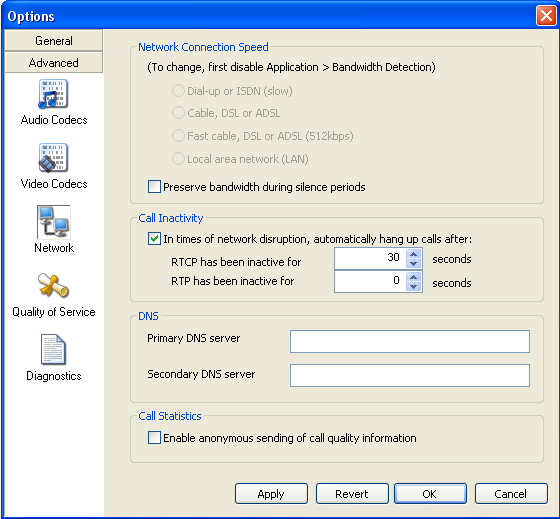Screen dimensions: 560x519
Task: Switch to the General tab
Action: [x=54, y=41]
